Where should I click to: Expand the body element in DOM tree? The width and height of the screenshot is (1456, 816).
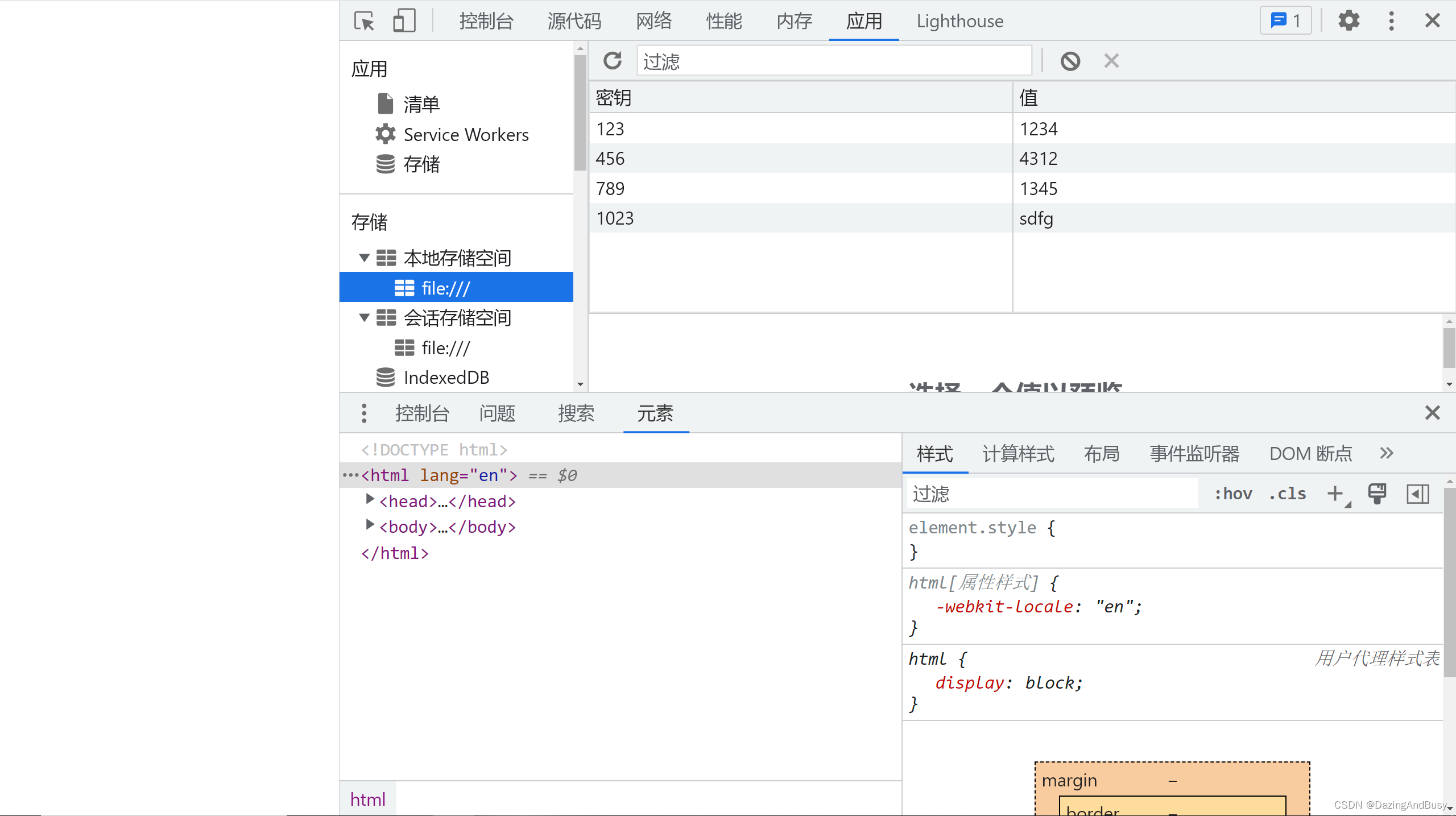coord(369,526)
